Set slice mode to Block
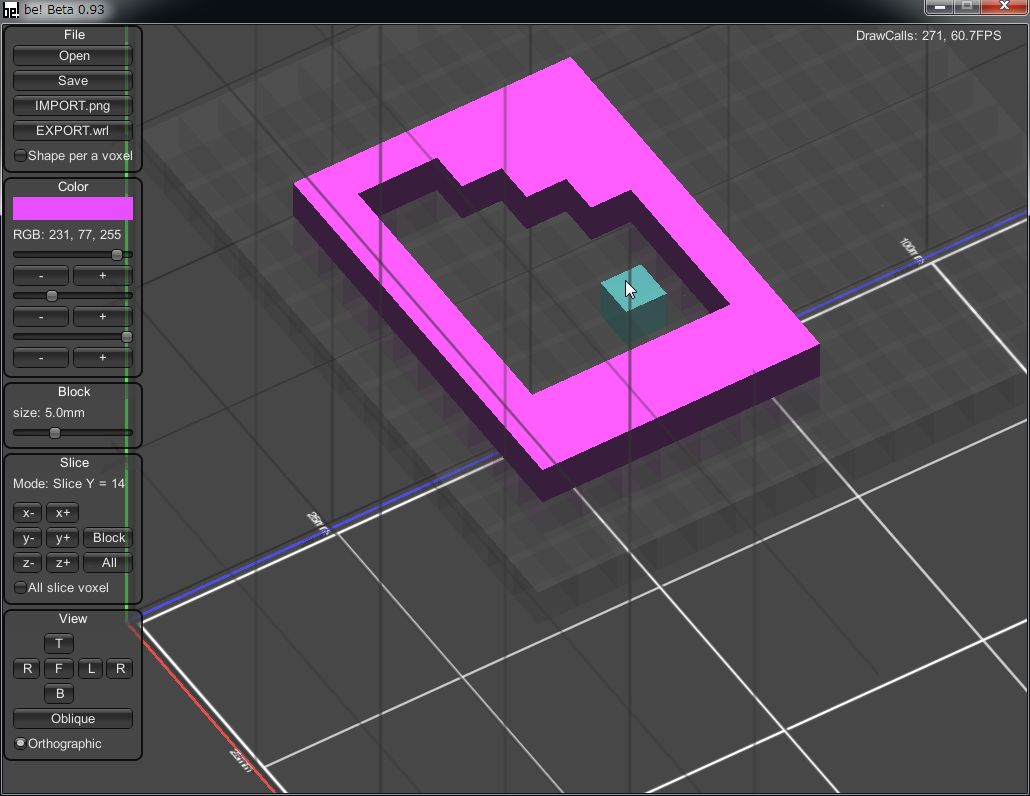The height and width of the screenshot is (796, 1030). [x=109, y=538]
